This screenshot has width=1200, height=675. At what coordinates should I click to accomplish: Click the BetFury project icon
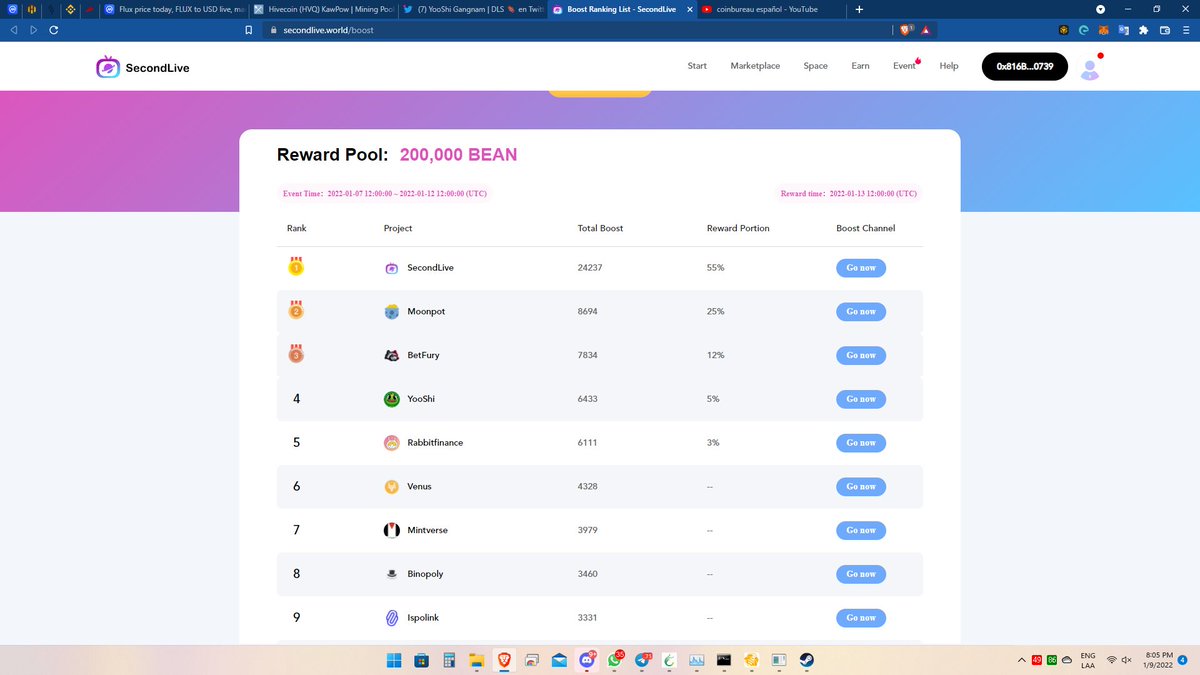392,355
